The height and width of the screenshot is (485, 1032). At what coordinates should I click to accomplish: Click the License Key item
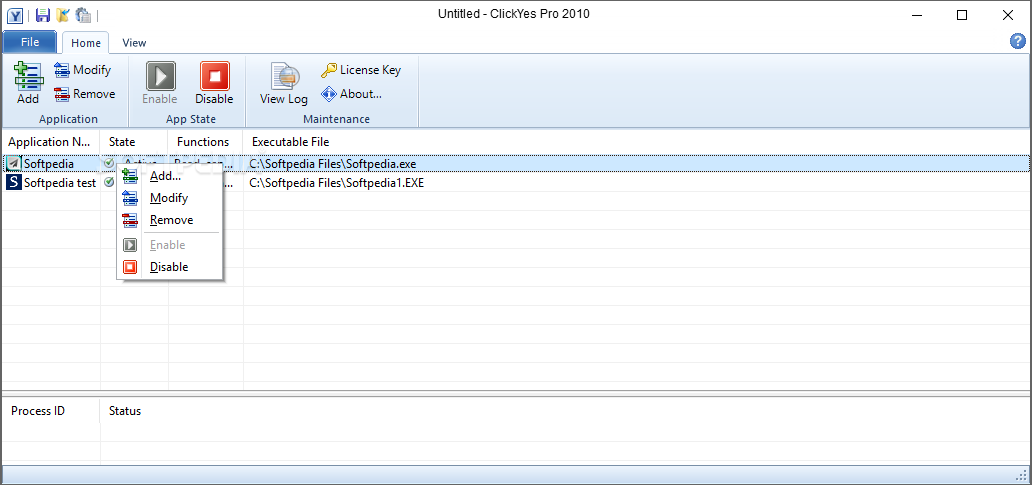[361, 70]
